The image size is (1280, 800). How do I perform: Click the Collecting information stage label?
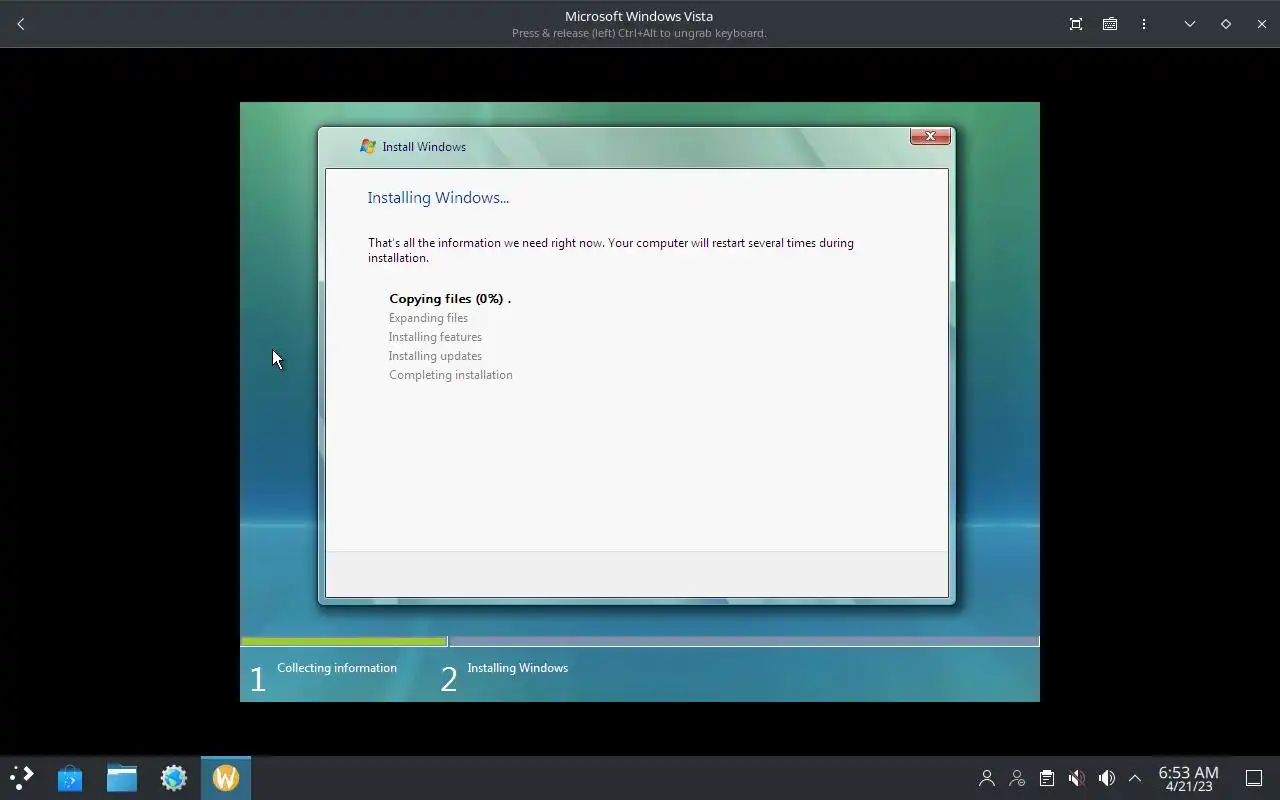click(337, 668)
